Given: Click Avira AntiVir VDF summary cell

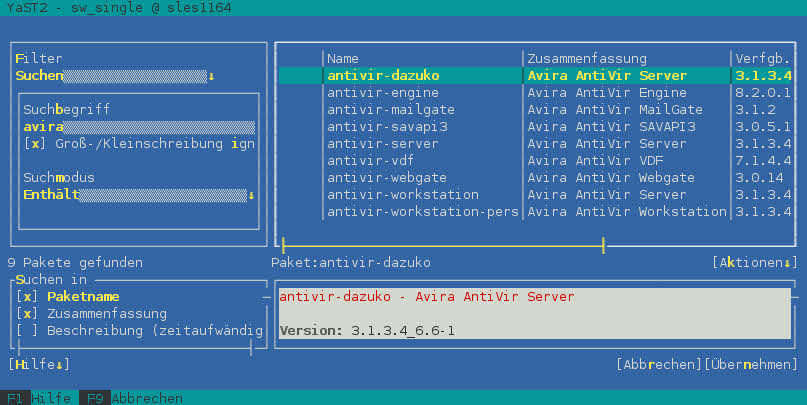Looking at the screenshot, I should [x=595, y=161].
